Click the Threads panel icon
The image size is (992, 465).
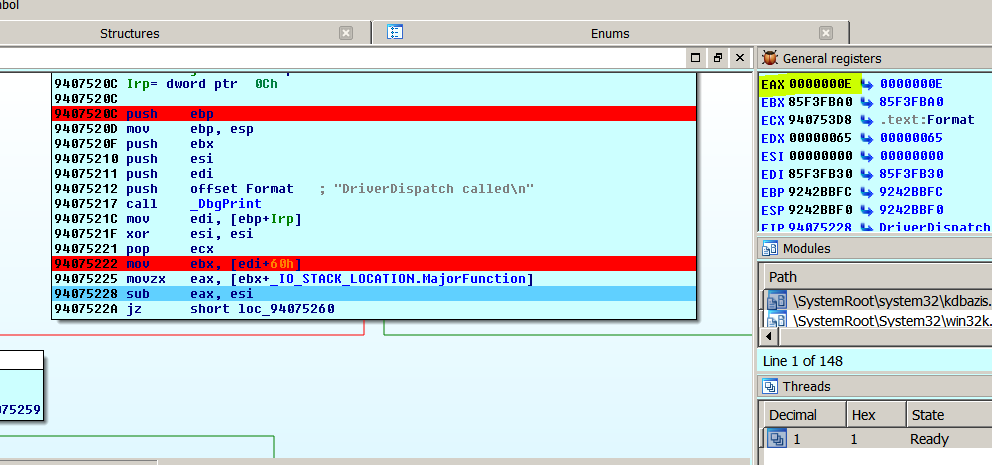click(x=770, y=386)
